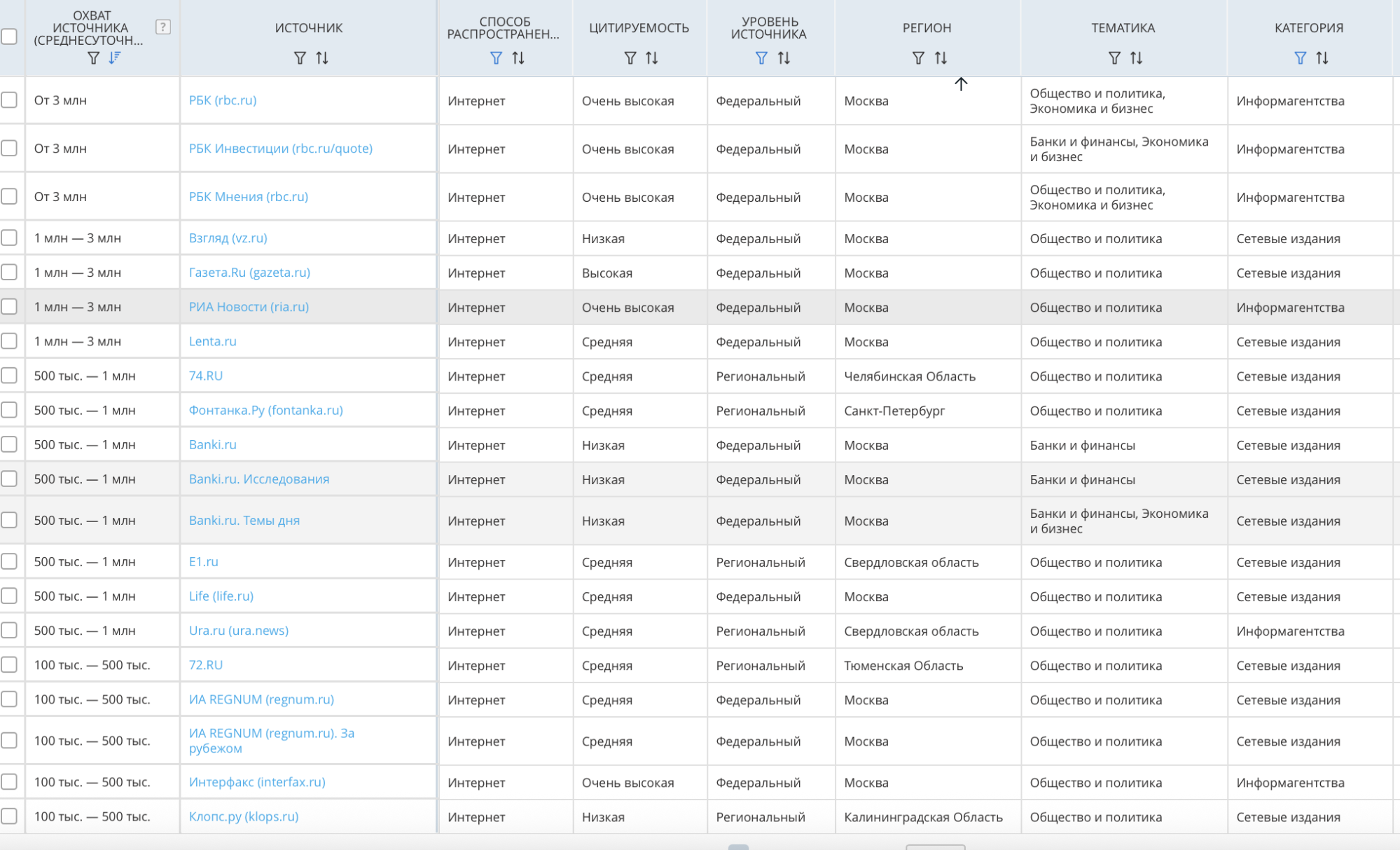Click the filter icon under Тематика header
Image resolution: width=1400 pixels, height=850 pixels.
[x=1114, y=58]
